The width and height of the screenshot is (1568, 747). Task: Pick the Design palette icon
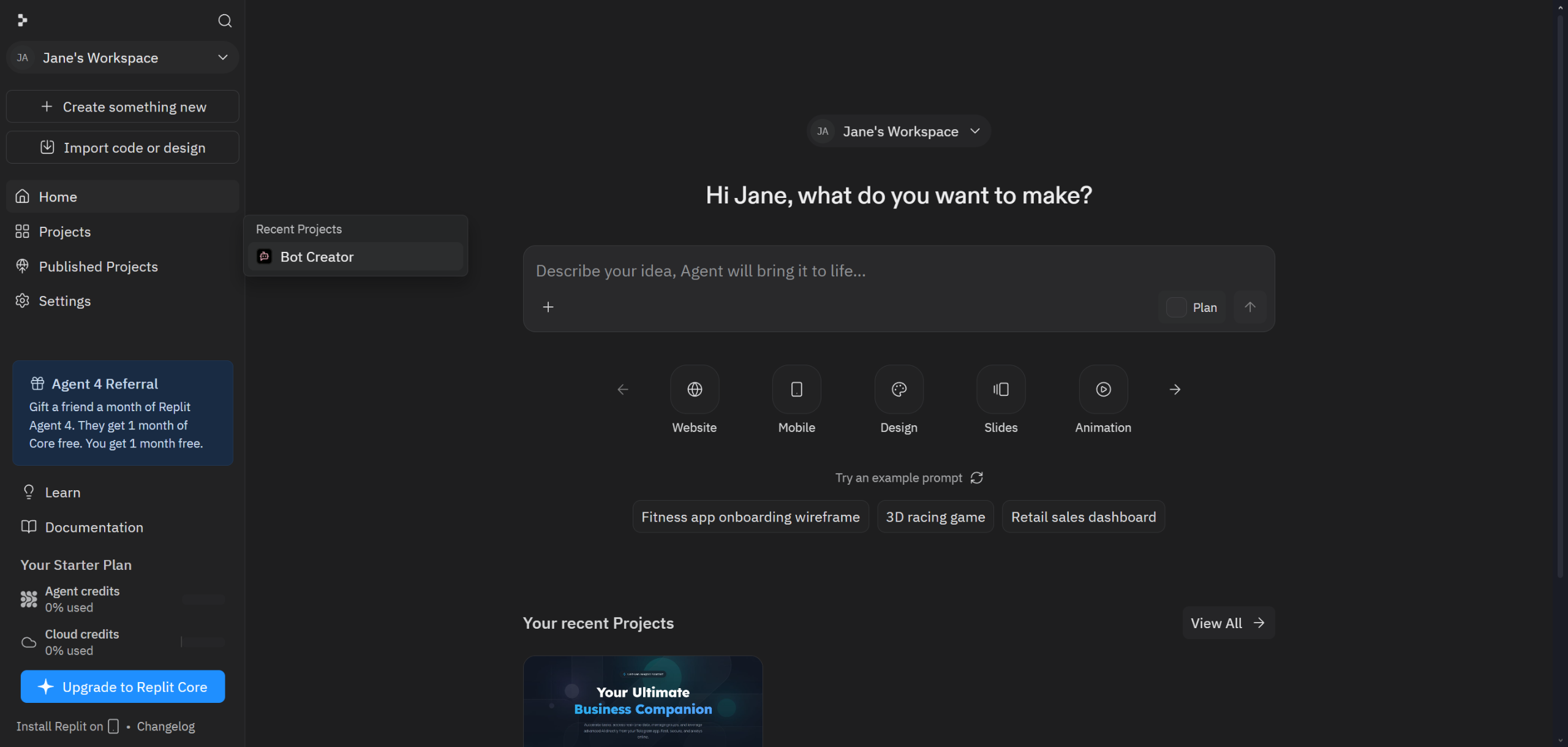(899, 389)
